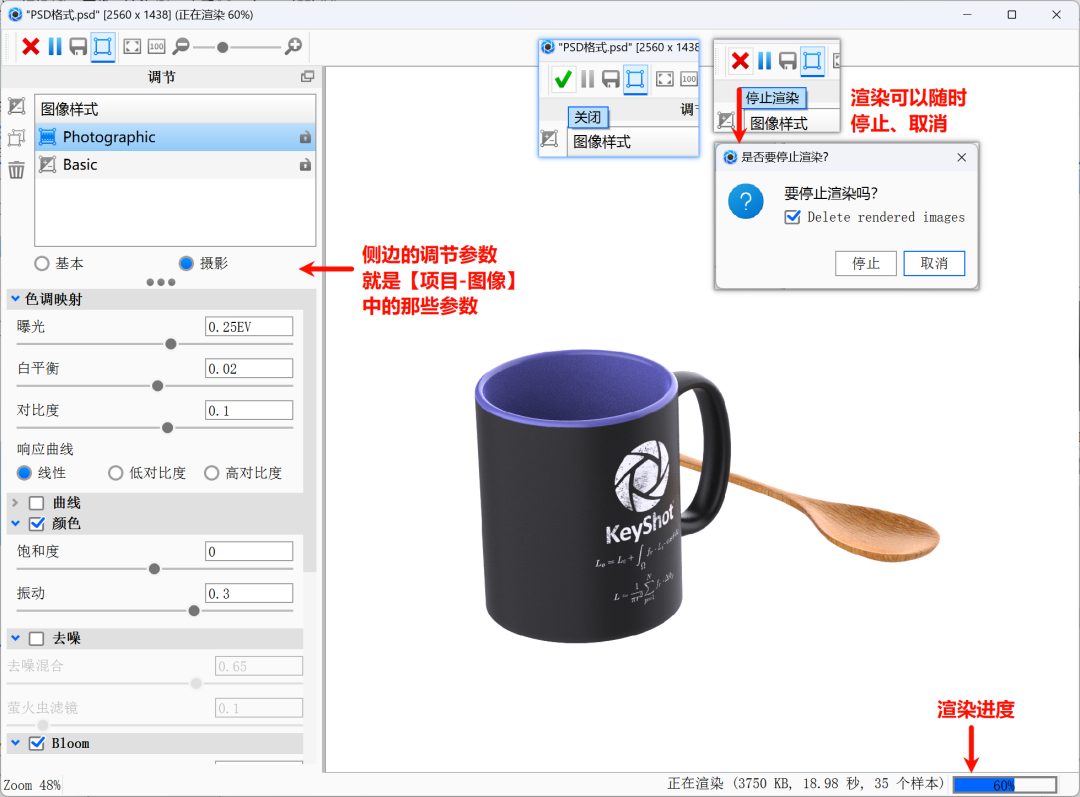Screen dimensions: 1080x797
Task: Click the 白平衡 slider handle
Action: 158,386
